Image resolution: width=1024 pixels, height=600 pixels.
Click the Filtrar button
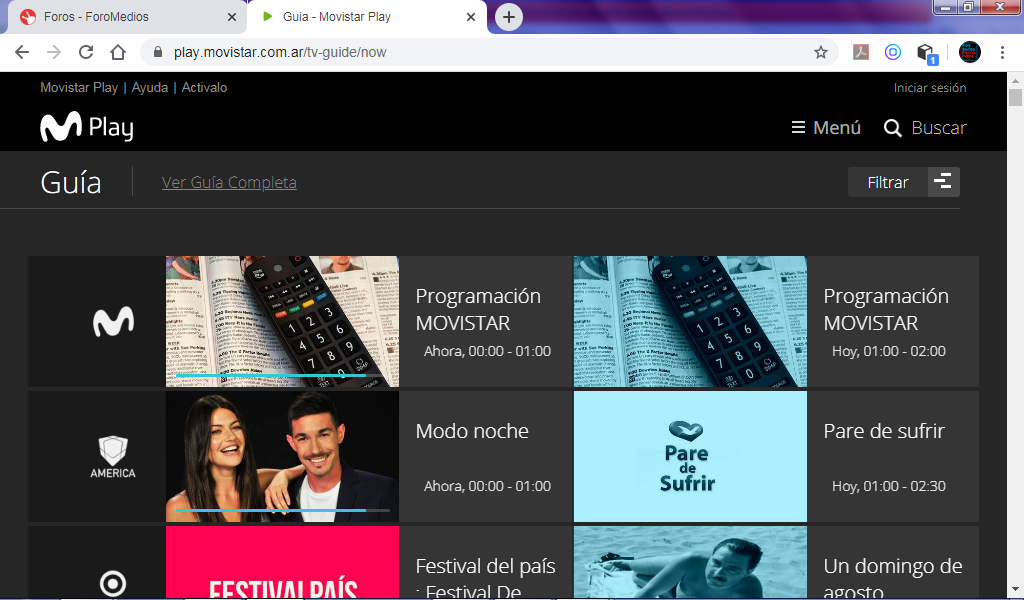pos(888,182)
